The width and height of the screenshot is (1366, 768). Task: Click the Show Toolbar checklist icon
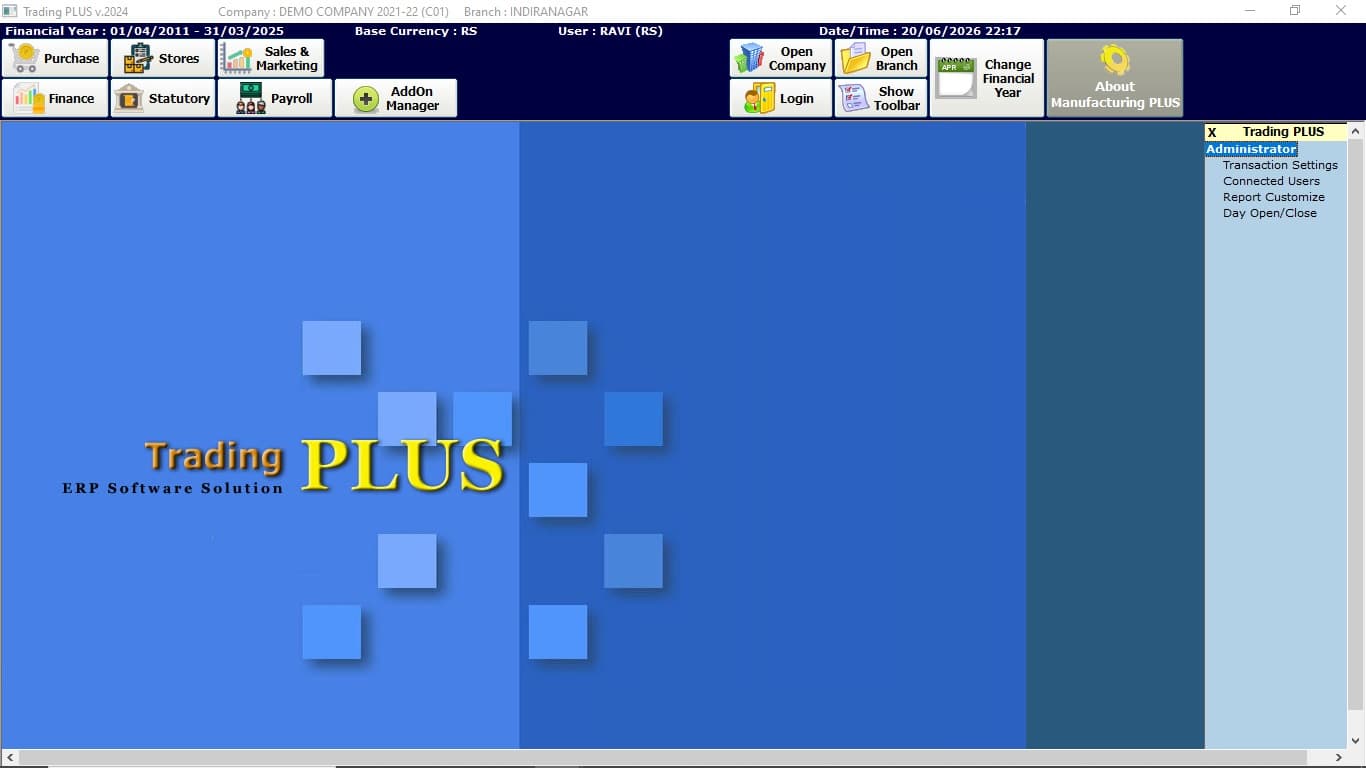[854, 98]
